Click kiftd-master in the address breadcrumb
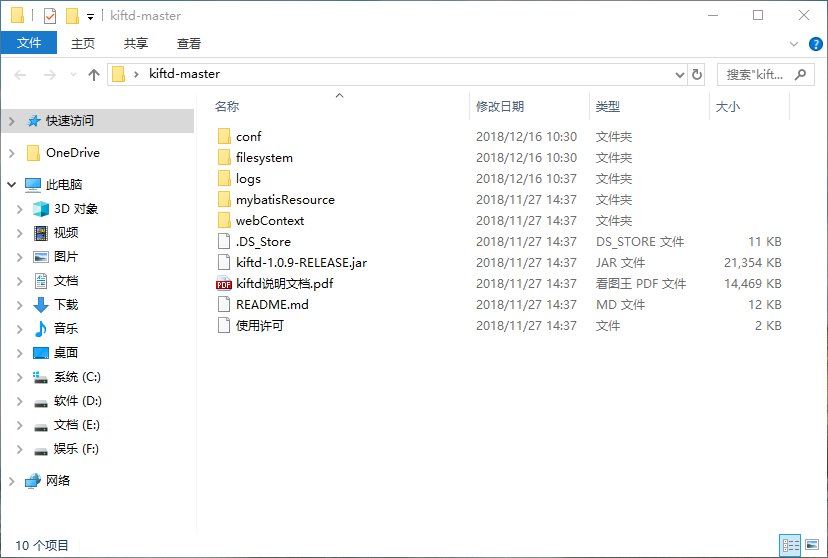Viewport: 828px width, 558px height. 184,74
